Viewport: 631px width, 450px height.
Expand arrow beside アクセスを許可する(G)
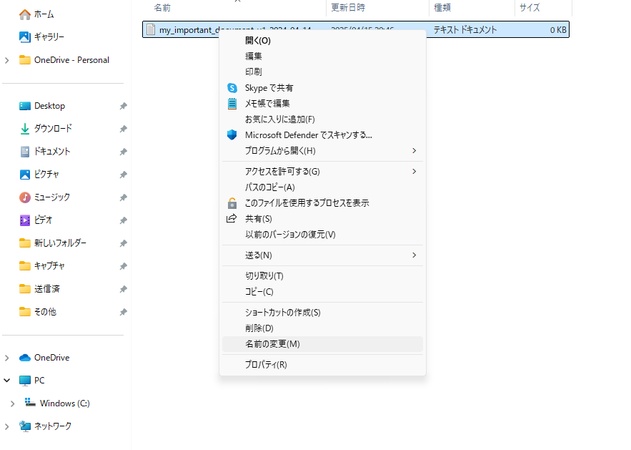click(414, 171)
